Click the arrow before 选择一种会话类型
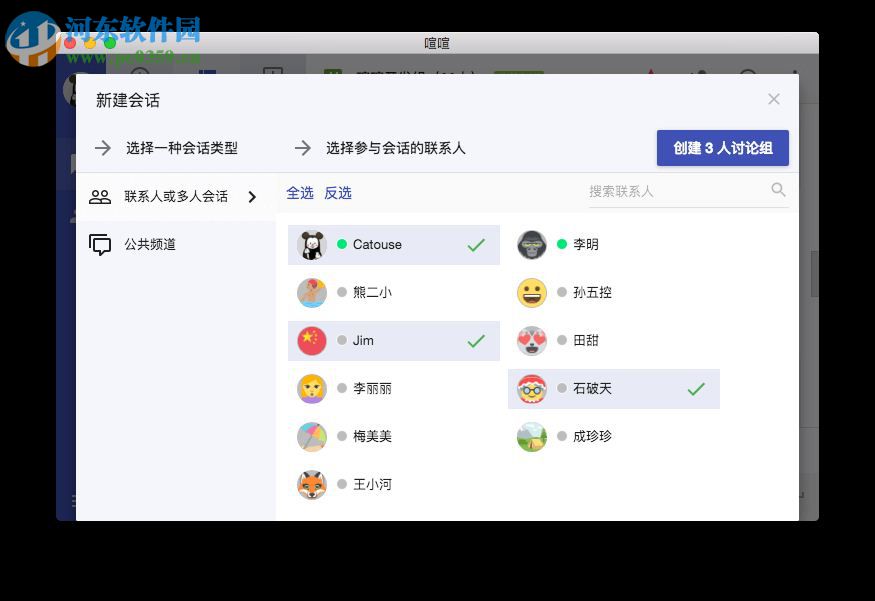Image resolution: width=875 pixels, height=601 pixels. tap(103, 147)
